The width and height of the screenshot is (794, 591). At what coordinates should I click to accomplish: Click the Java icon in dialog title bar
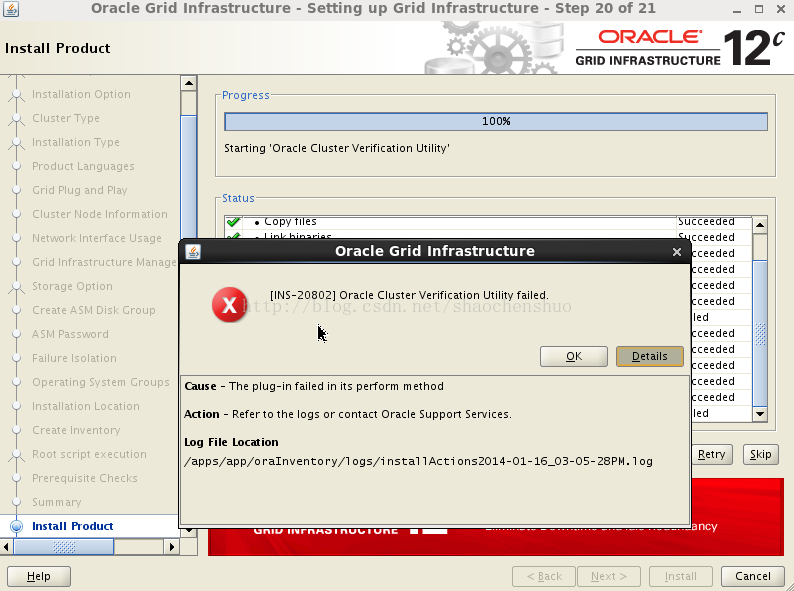pos(192,252)
